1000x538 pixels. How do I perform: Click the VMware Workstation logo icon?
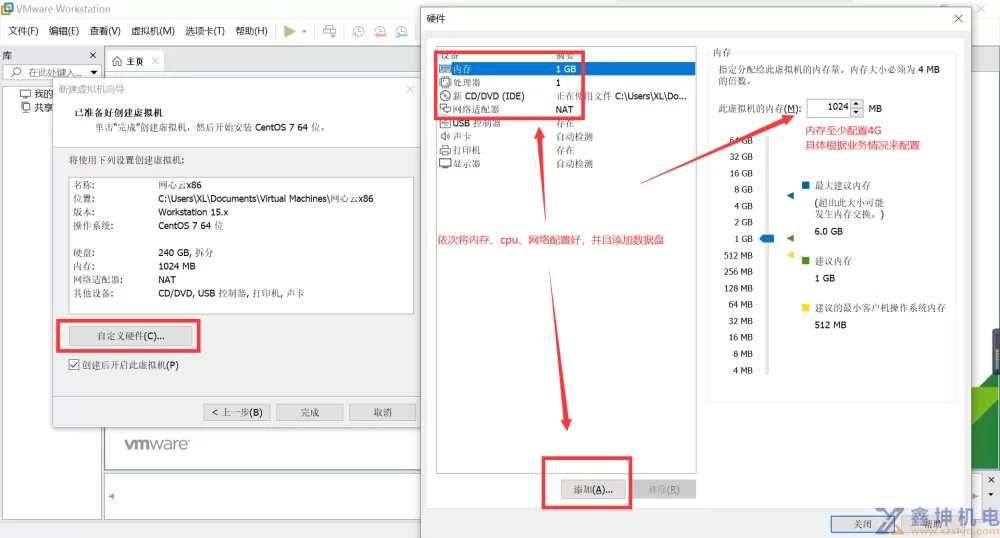click(7, 8)
